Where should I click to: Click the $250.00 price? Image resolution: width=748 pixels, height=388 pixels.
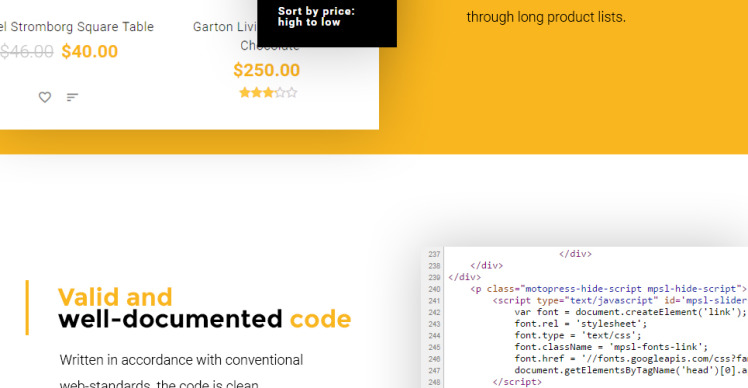[267, 70]
